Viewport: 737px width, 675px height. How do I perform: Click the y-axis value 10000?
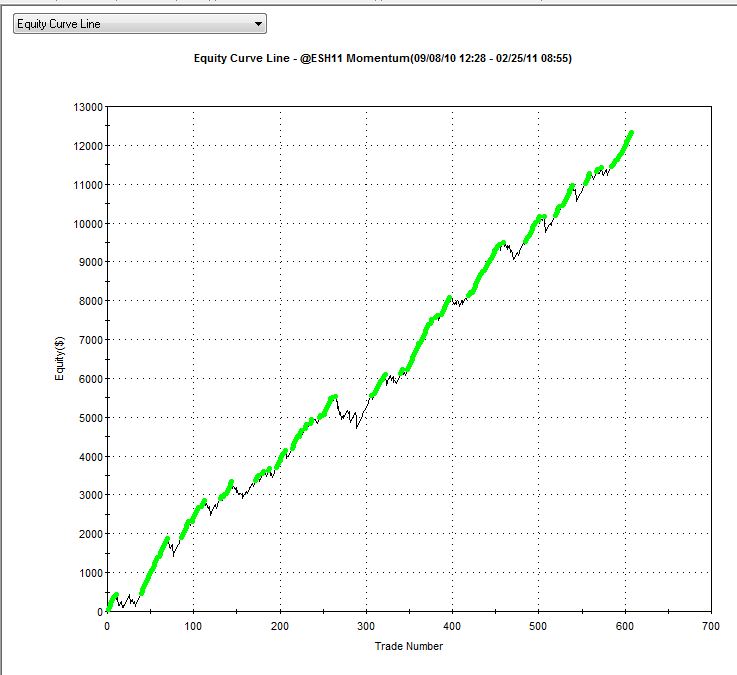coord(88,224)
